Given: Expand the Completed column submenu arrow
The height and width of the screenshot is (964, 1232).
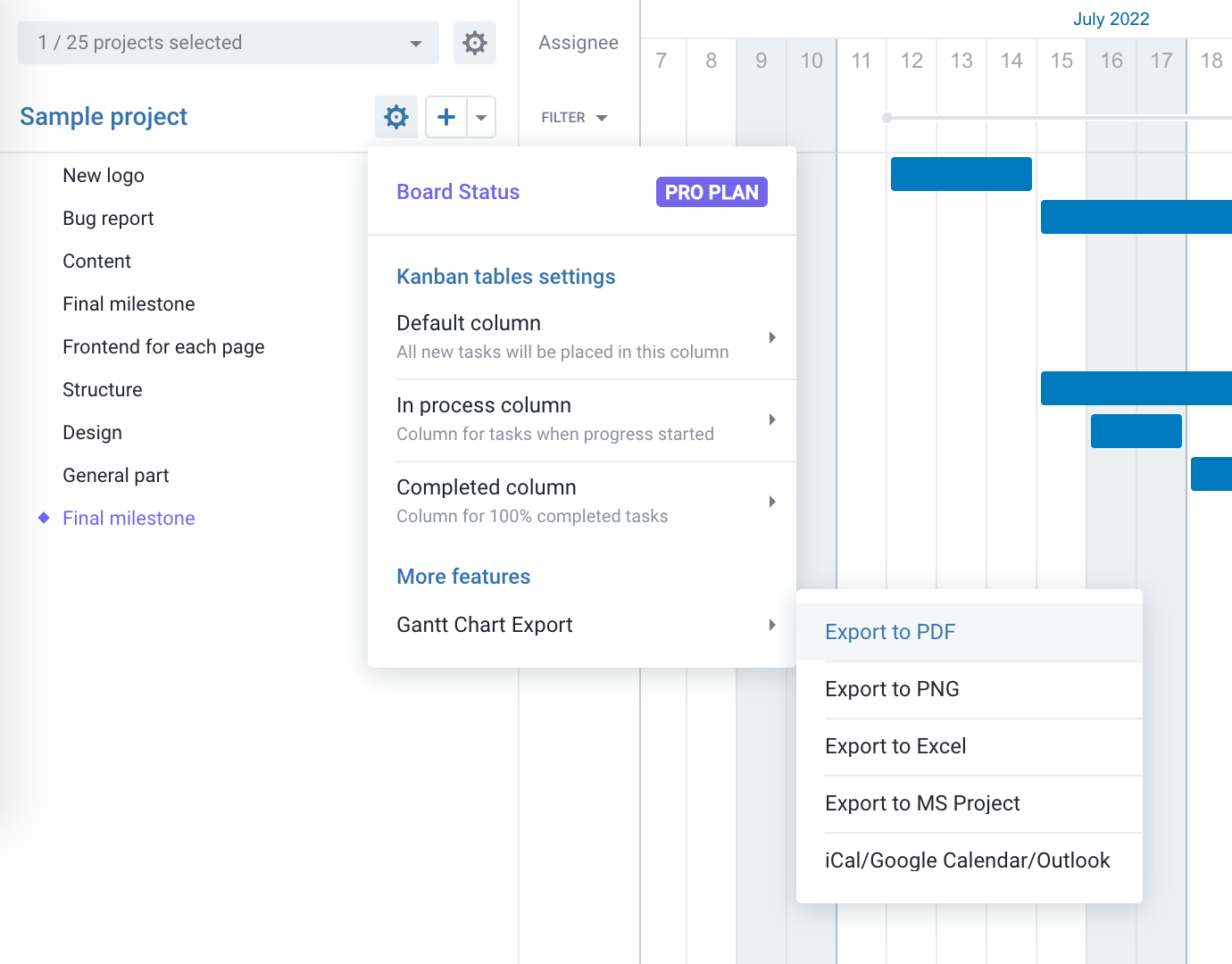Looking at the screenshot, I should point(772,502).
